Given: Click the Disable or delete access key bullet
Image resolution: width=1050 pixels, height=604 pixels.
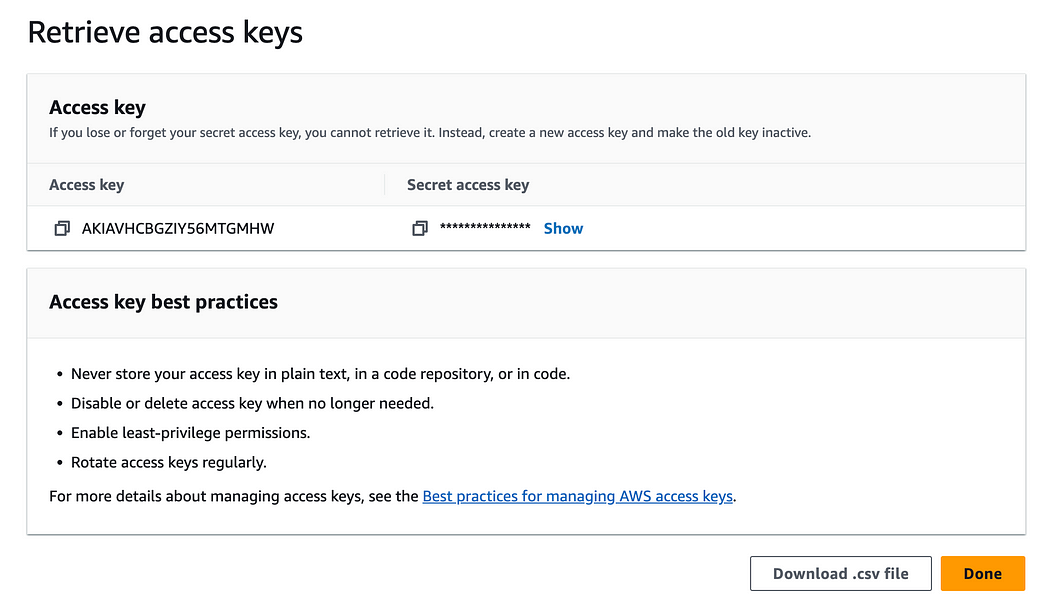Looking at the screenshot, I should tap(252, 403).
